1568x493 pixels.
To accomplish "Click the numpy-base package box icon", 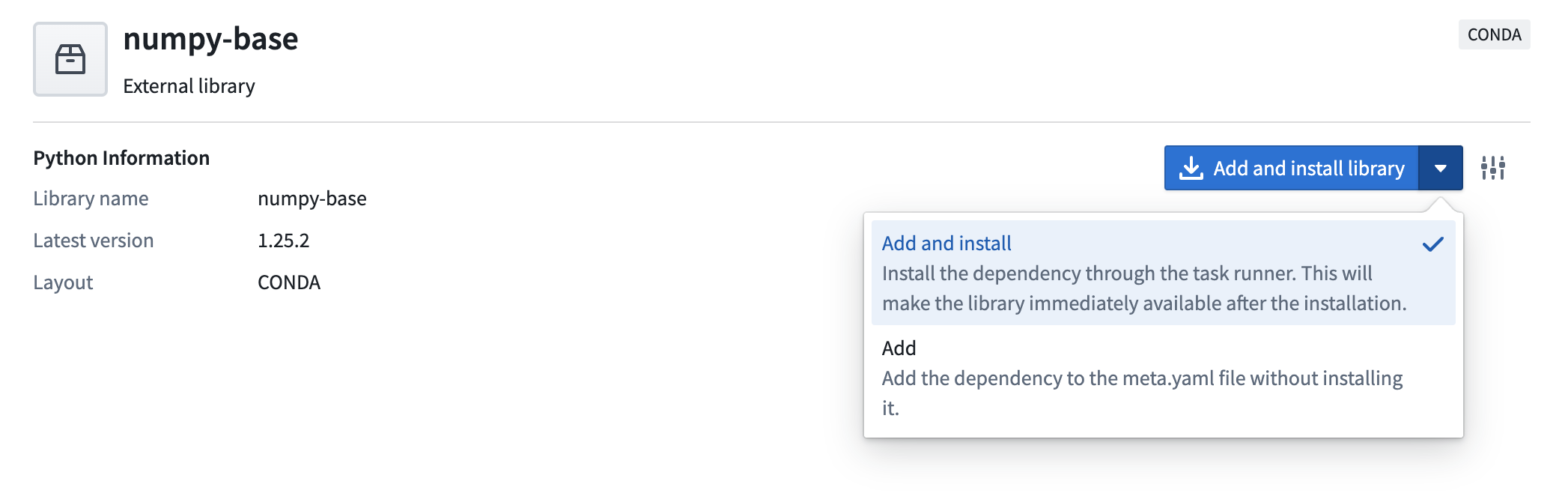I will (70, 59).
